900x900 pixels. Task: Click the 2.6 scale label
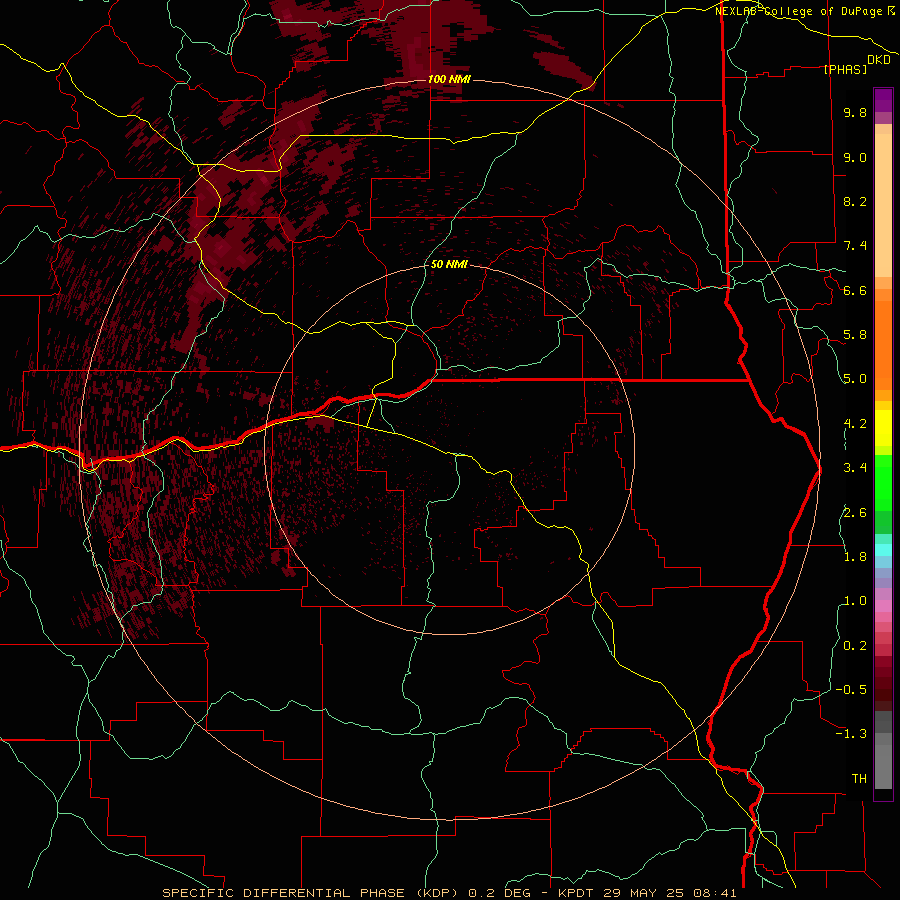coord(855,513)
